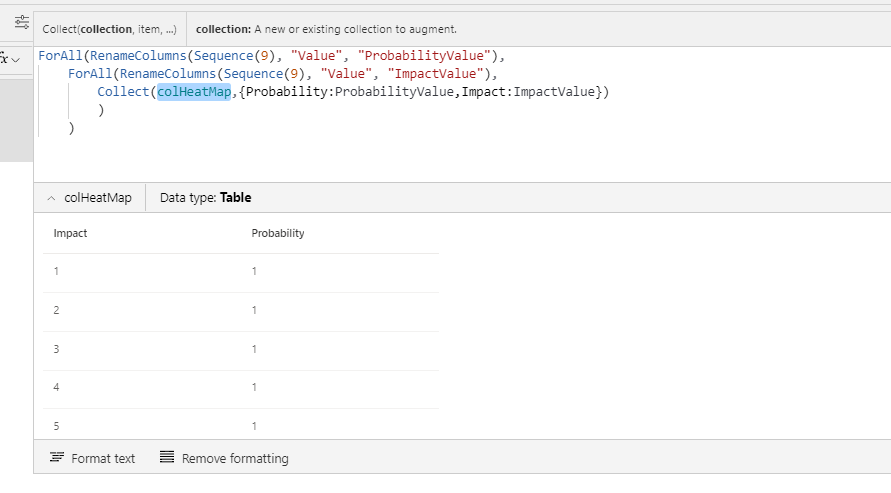Viewport: 891px width, 493px height.
Task: Click the Collect keyword in formula
Action: [x=123, y=92]
